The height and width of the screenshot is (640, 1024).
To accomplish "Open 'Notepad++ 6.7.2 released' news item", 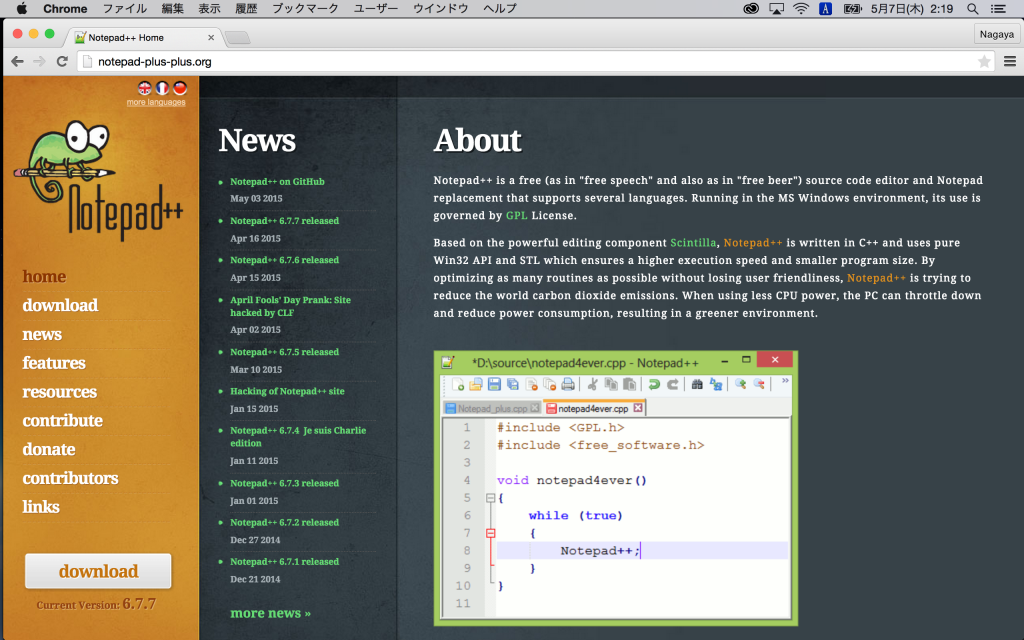I will (285, 522).
